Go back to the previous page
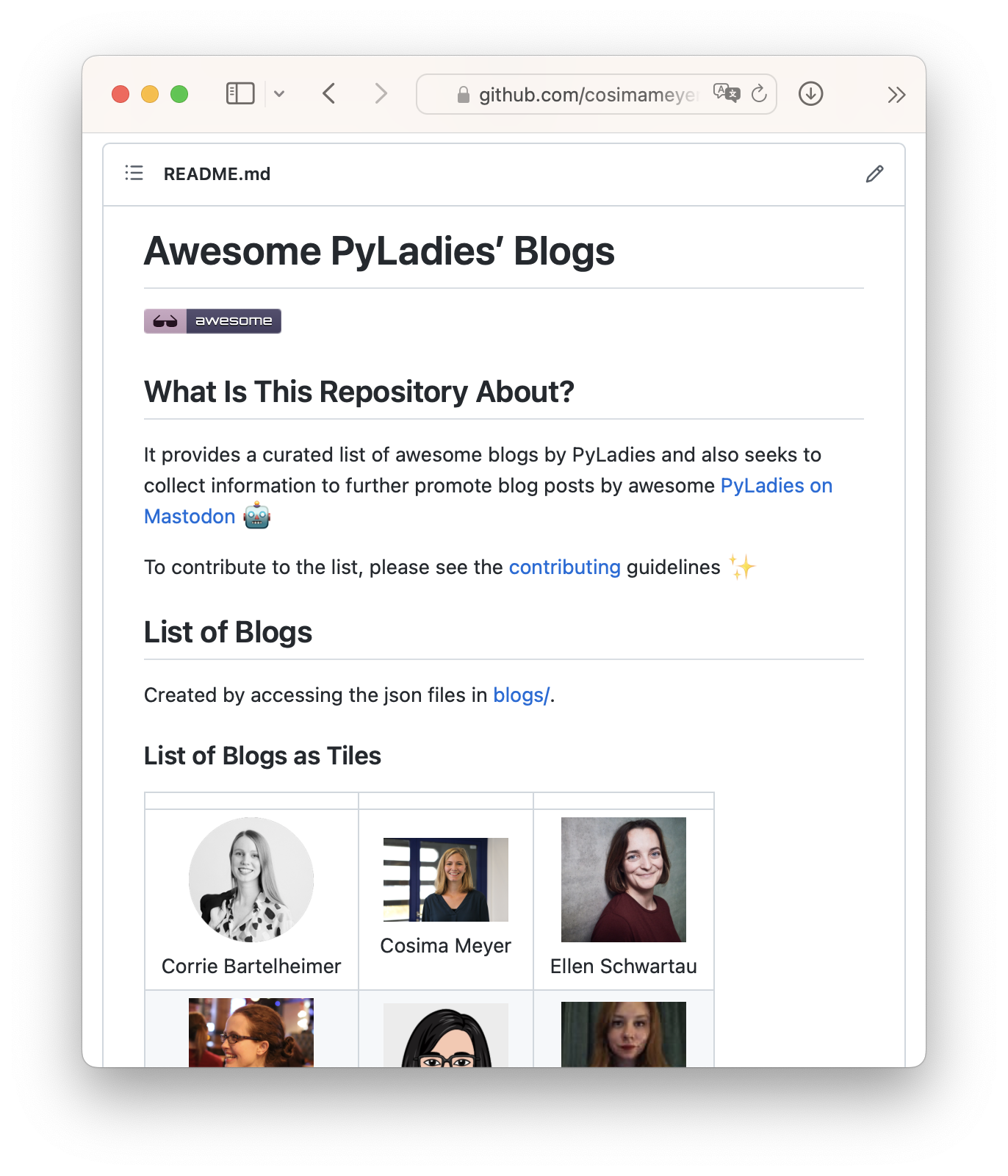The image size is (1008, 1176). point(329,94)
